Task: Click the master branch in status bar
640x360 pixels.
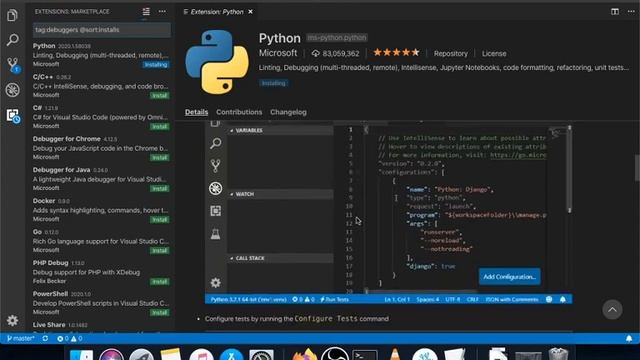Action: point(21,338)
